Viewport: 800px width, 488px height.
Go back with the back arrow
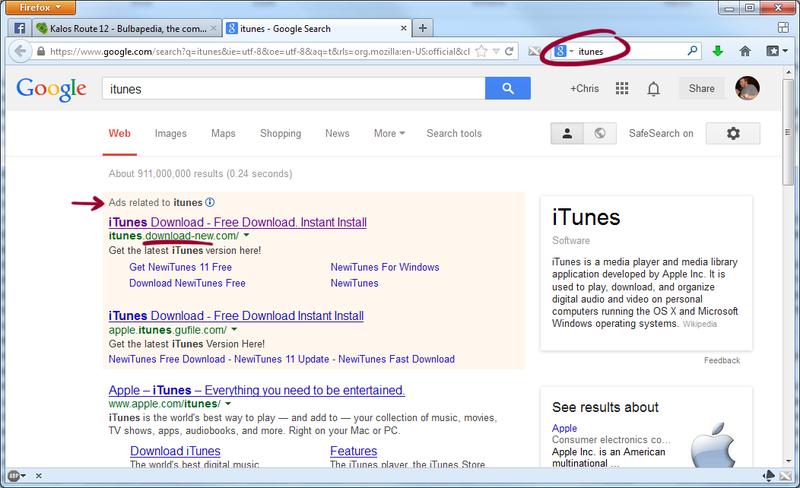(x=20, y=52)
